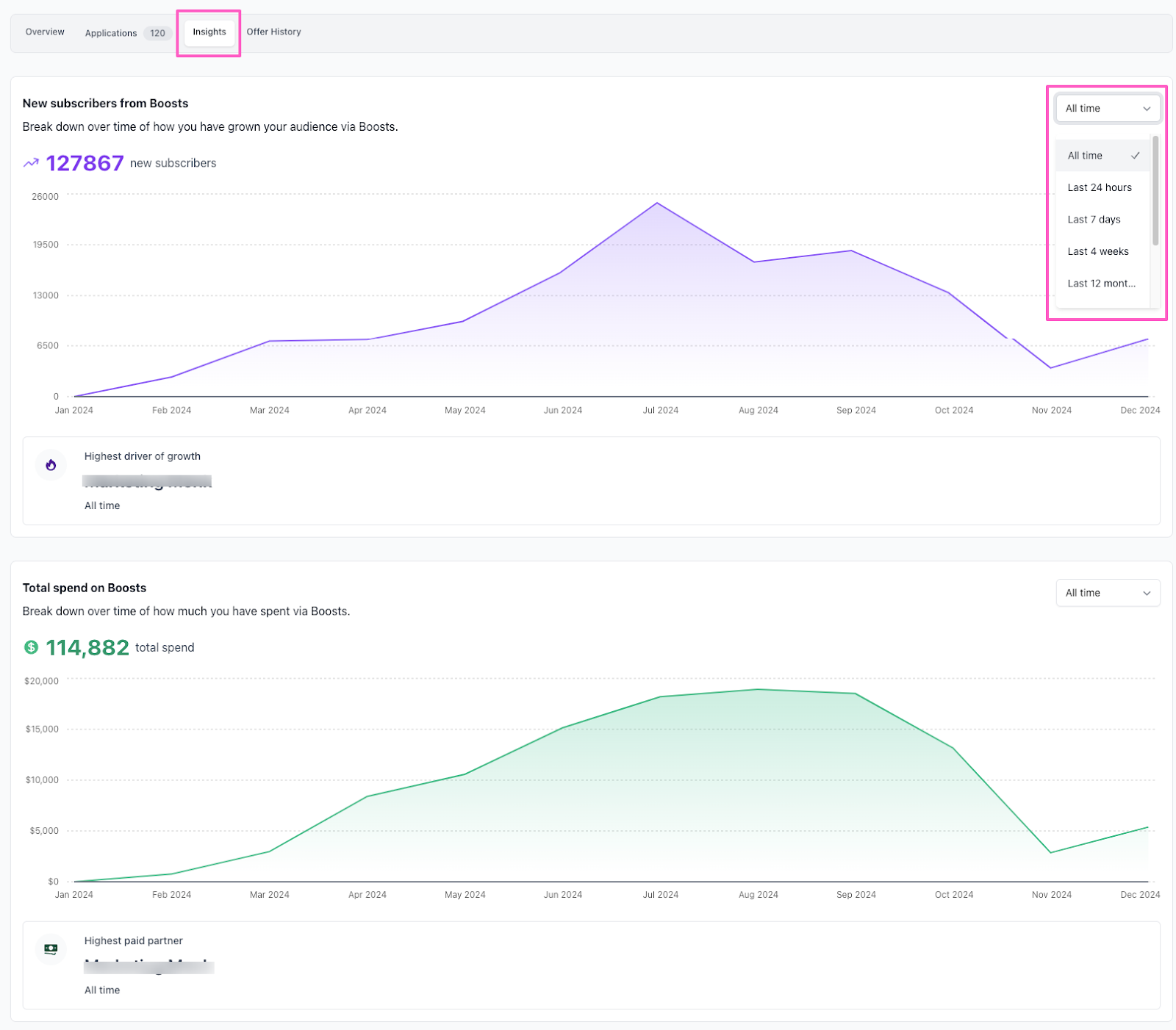Click the checkmark next to All time option
This screenshot has width=1176, height=1030.
tap(1135, 156)
